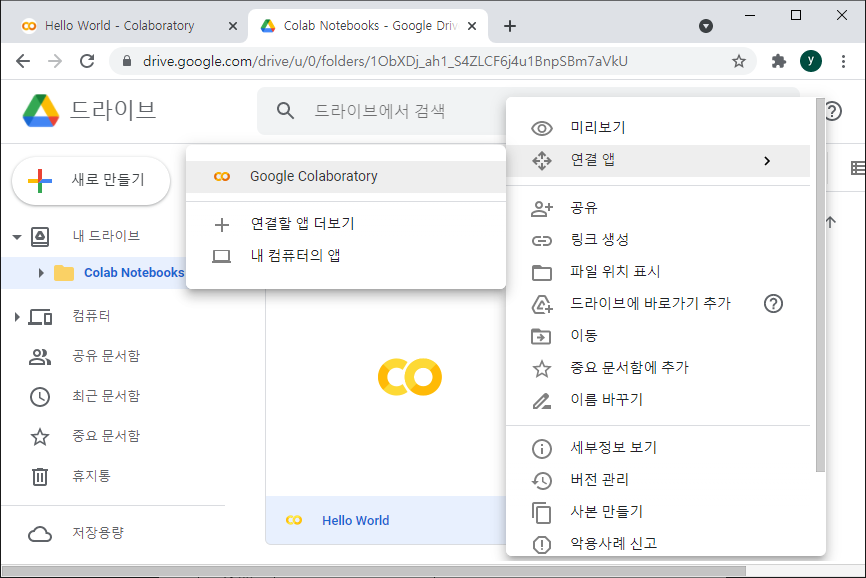This screenshot has height=578, width=866.
Task: Click the trash can icon for 휴지통
Action: pyautogui.click(x=40, y=476)
